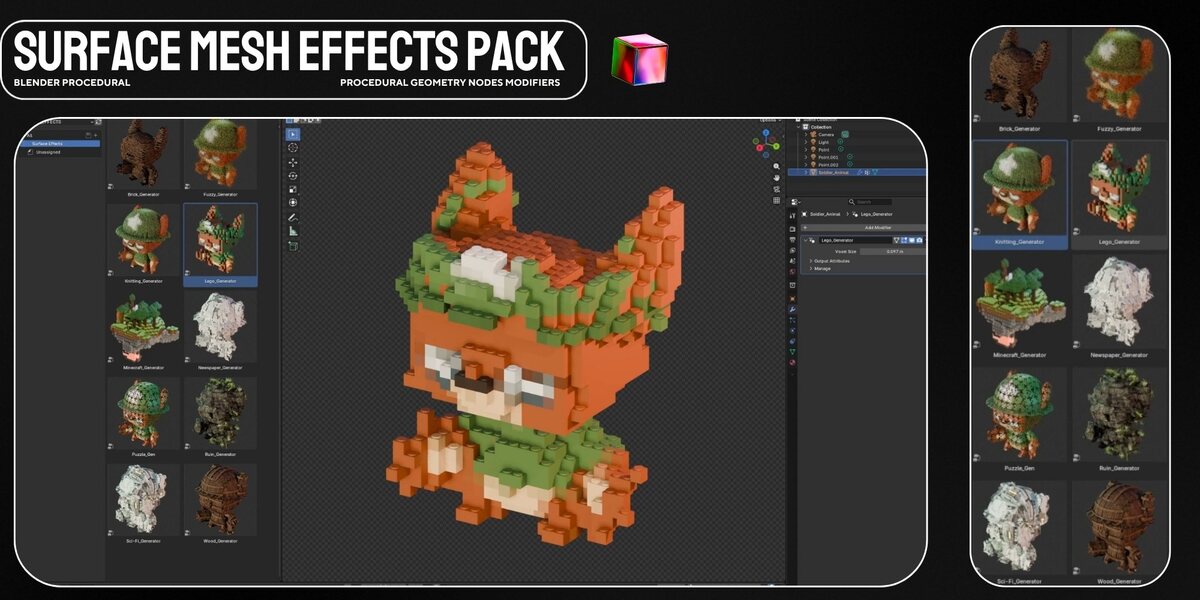Viewport: 1200px width, 600px height.
Task: Select the Scale tool in viewport toolbar
Action: pyautogui.click(x=292, y=189)
